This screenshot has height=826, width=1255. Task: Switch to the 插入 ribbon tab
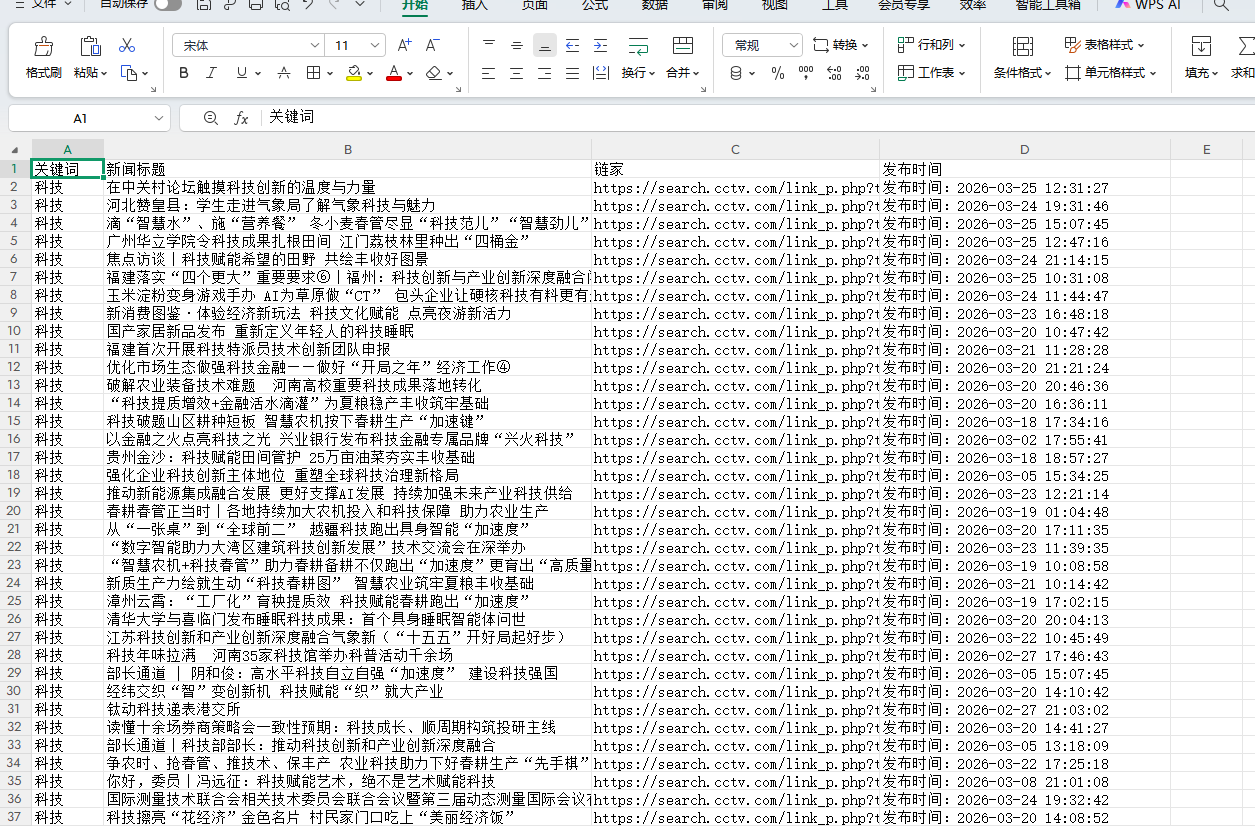(x=475, y=5)
